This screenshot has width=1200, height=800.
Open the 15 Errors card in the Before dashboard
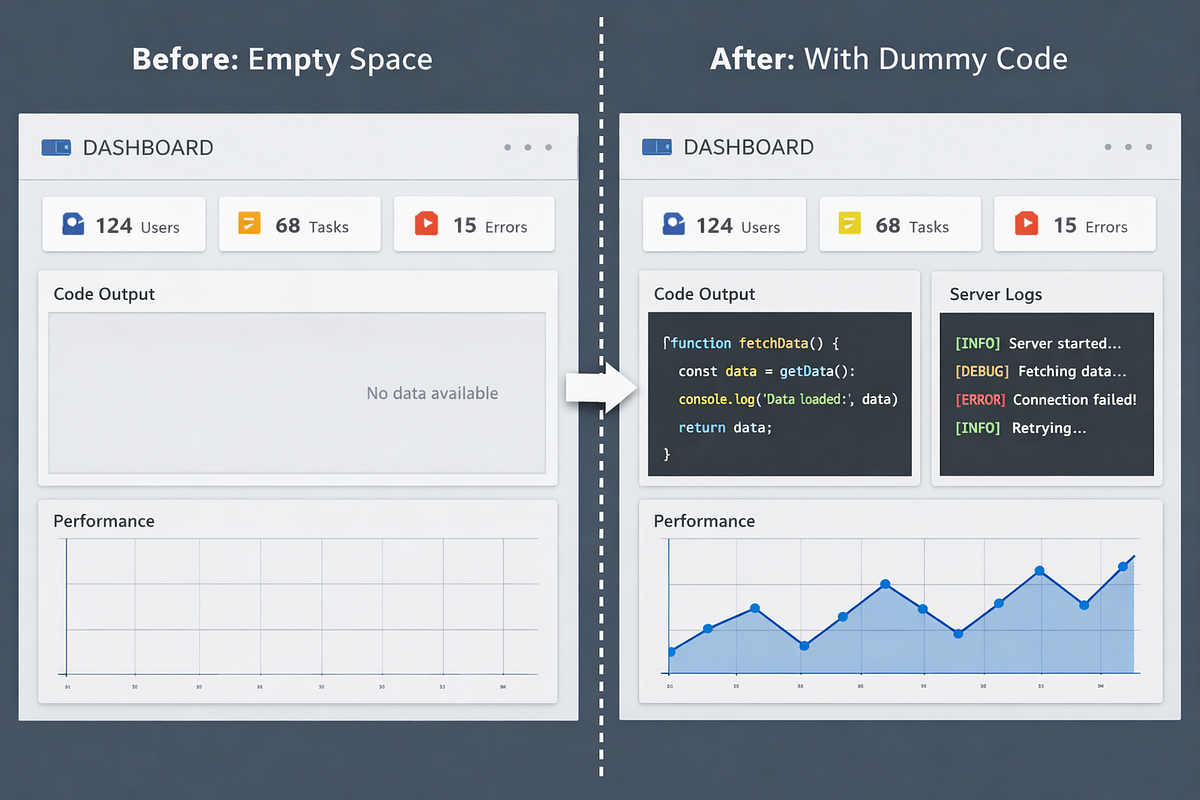tap(475, 224)
